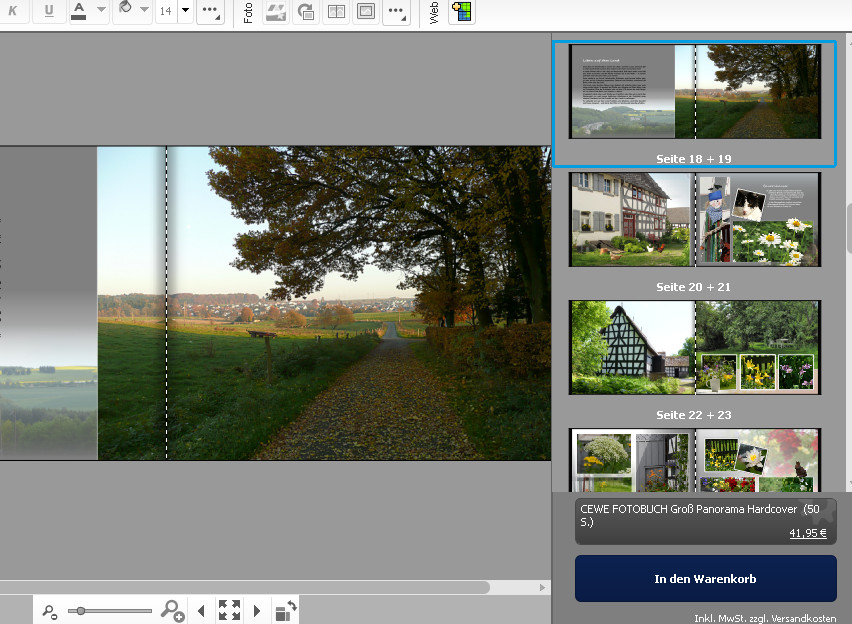Open more photo options menu
852x624 pixels.
coord(397,12)
